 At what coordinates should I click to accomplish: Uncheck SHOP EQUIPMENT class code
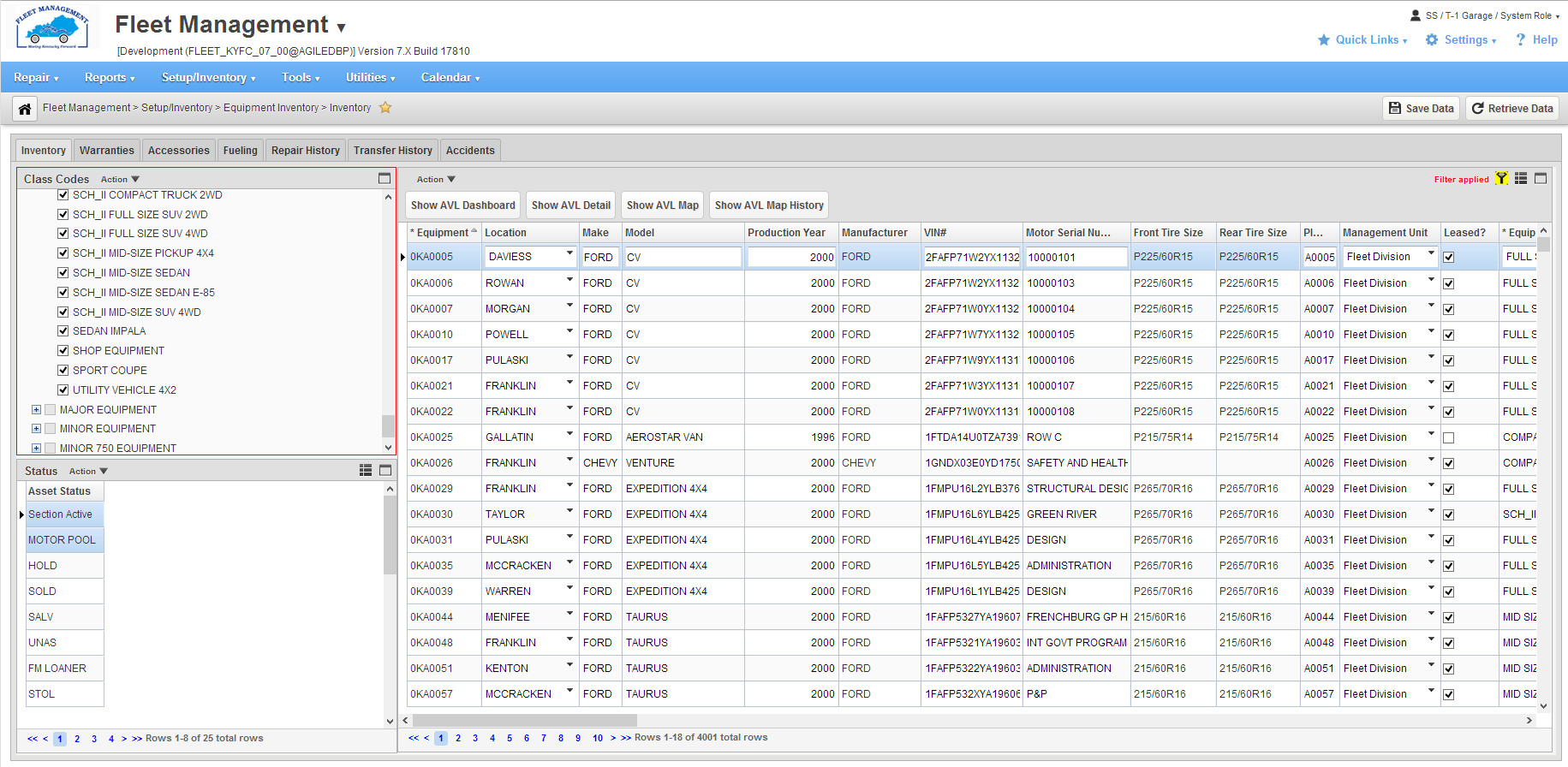(x=63, y=351)
